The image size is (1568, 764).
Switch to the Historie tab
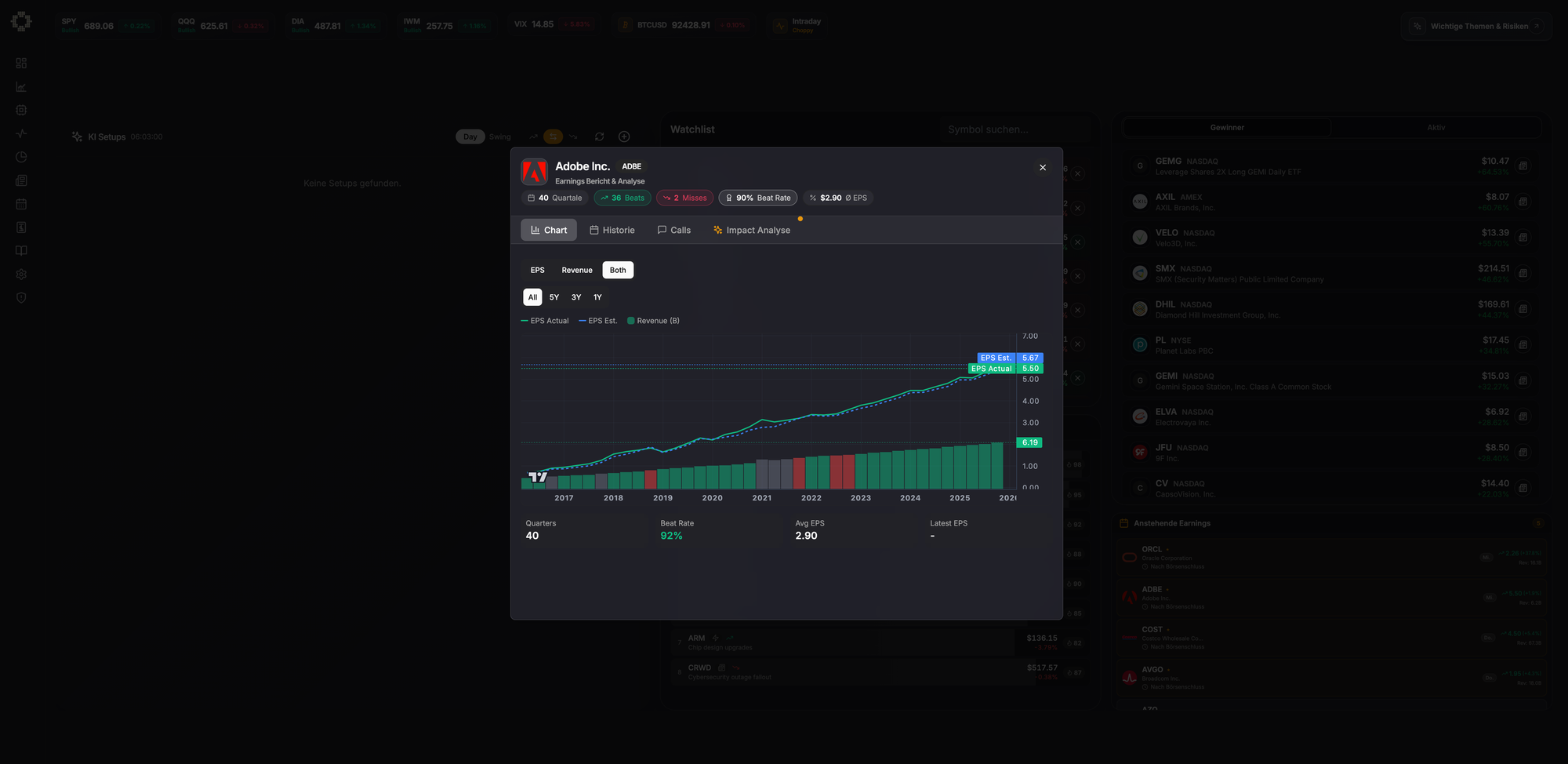pyautogui.click(x=612, y=230)
